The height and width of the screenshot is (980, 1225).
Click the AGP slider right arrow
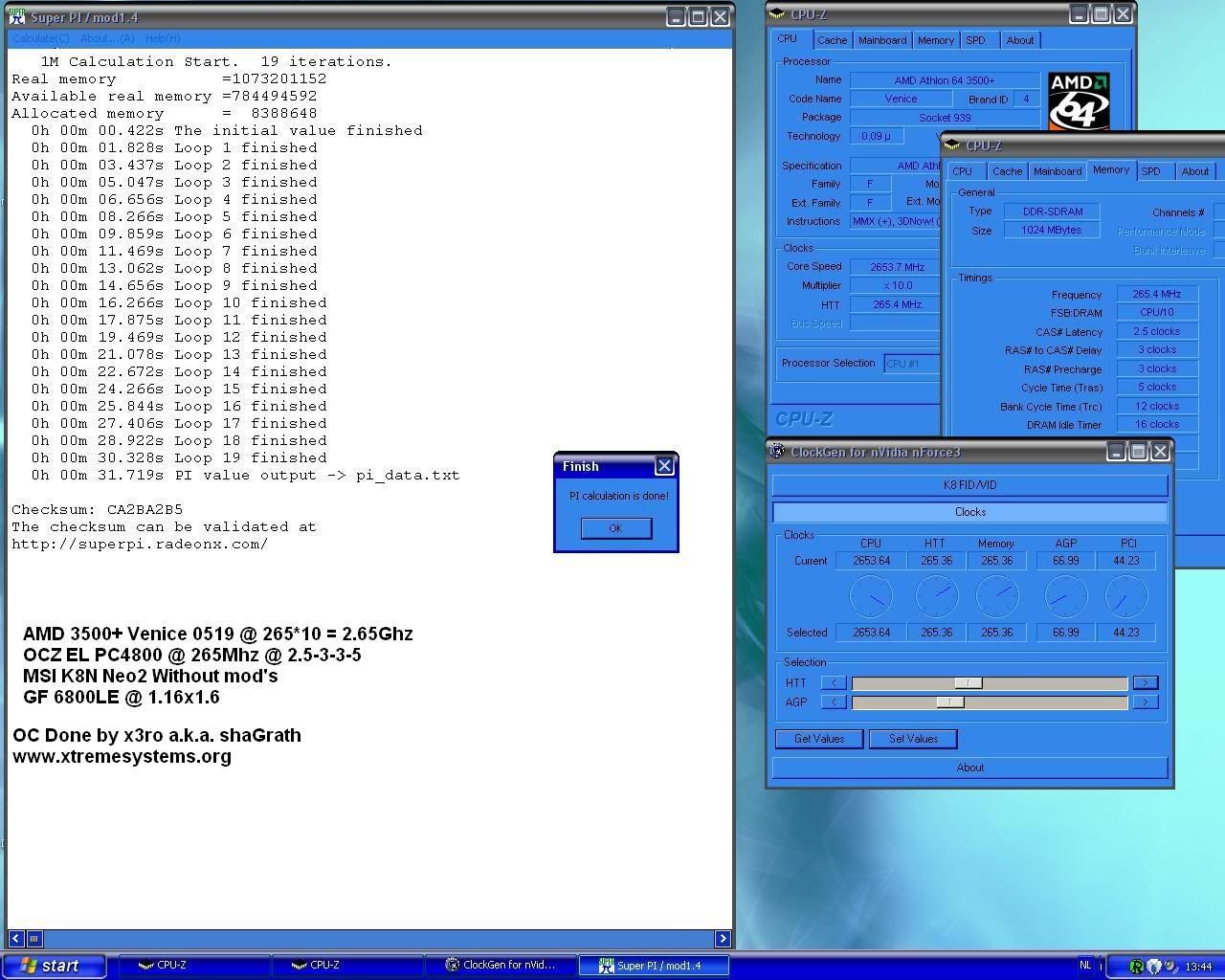(x=1145, y=702)
